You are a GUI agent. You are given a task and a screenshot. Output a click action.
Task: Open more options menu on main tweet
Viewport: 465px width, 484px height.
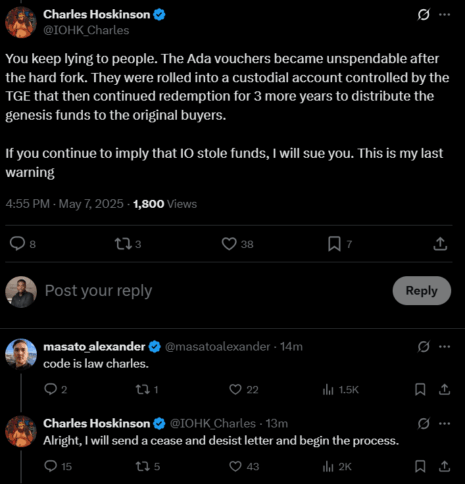click(445, 14)
